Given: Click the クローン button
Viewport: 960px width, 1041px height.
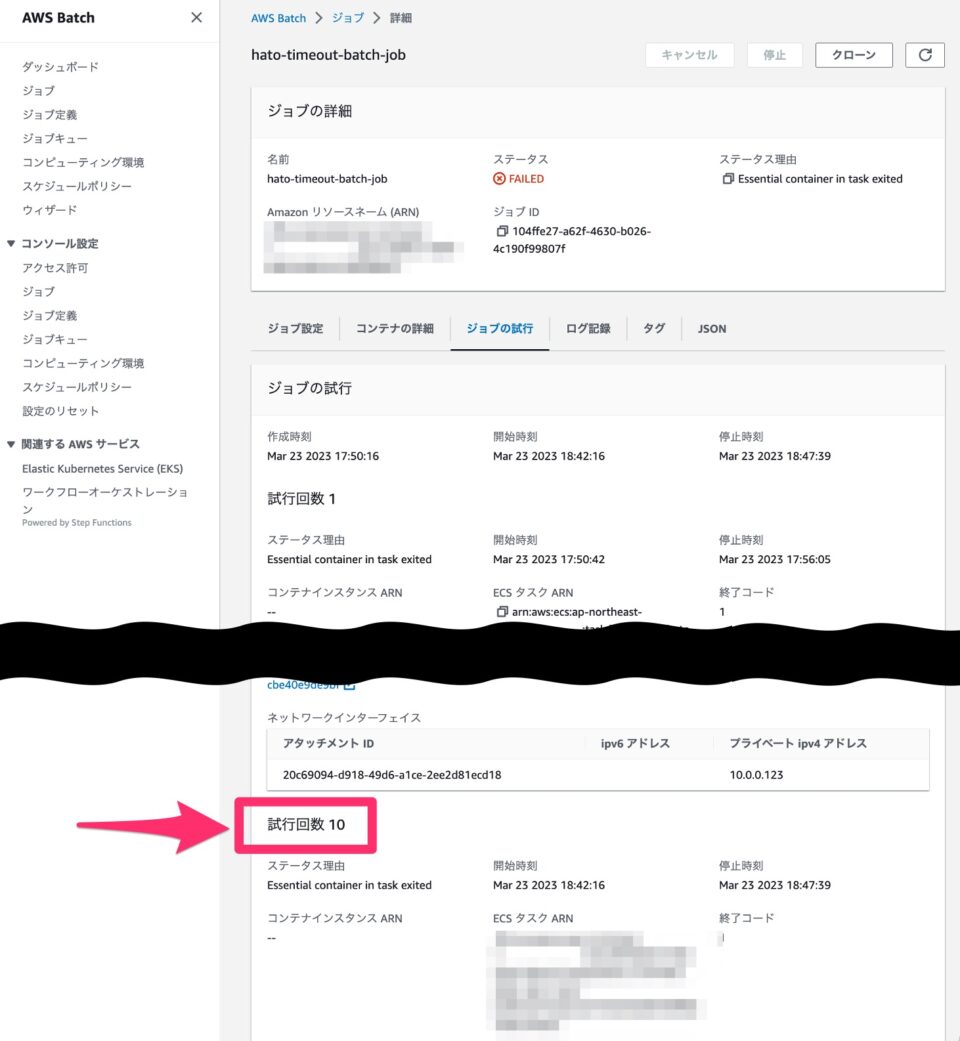Looking at the screenshot, I should point(853,55).
